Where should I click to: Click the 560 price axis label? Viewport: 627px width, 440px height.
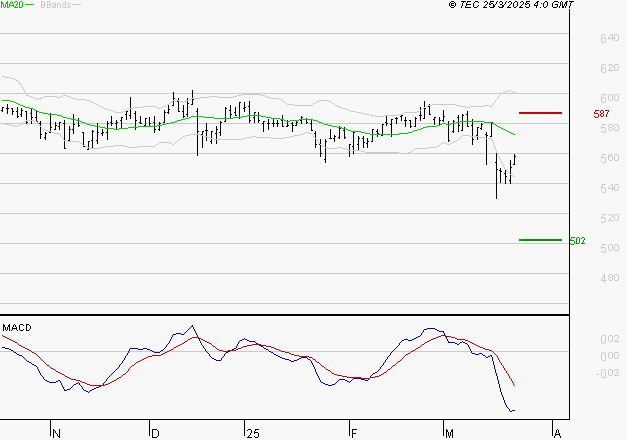610,158
